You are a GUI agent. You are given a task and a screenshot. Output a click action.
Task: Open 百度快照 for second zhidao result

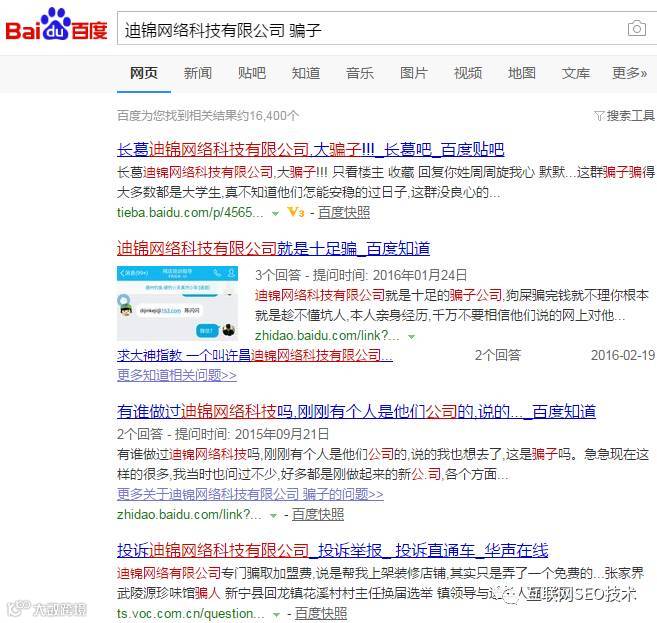tap(318, 514)
